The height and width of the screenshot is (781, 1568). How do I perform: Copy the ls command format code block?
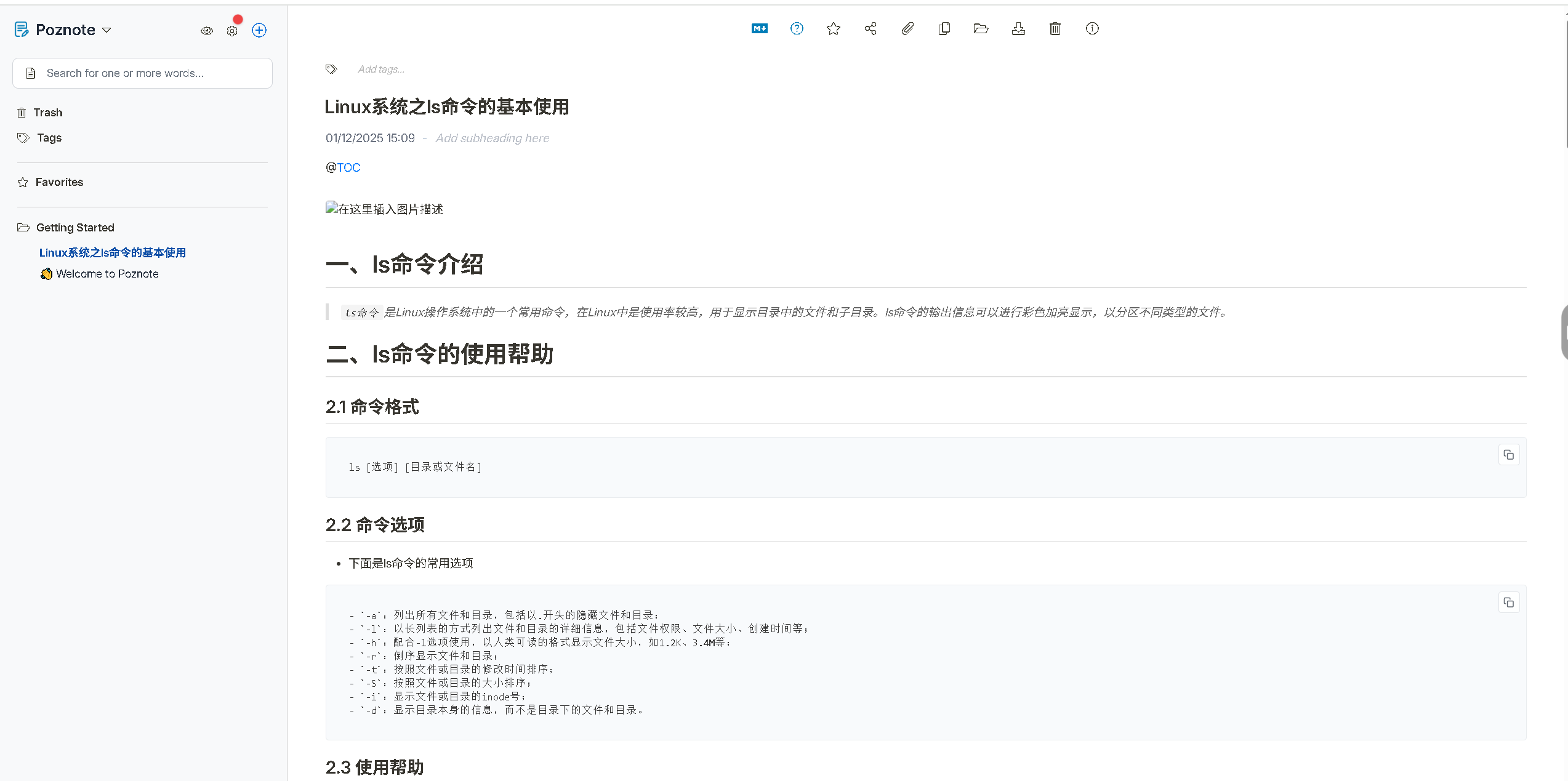coord(1509,455)
